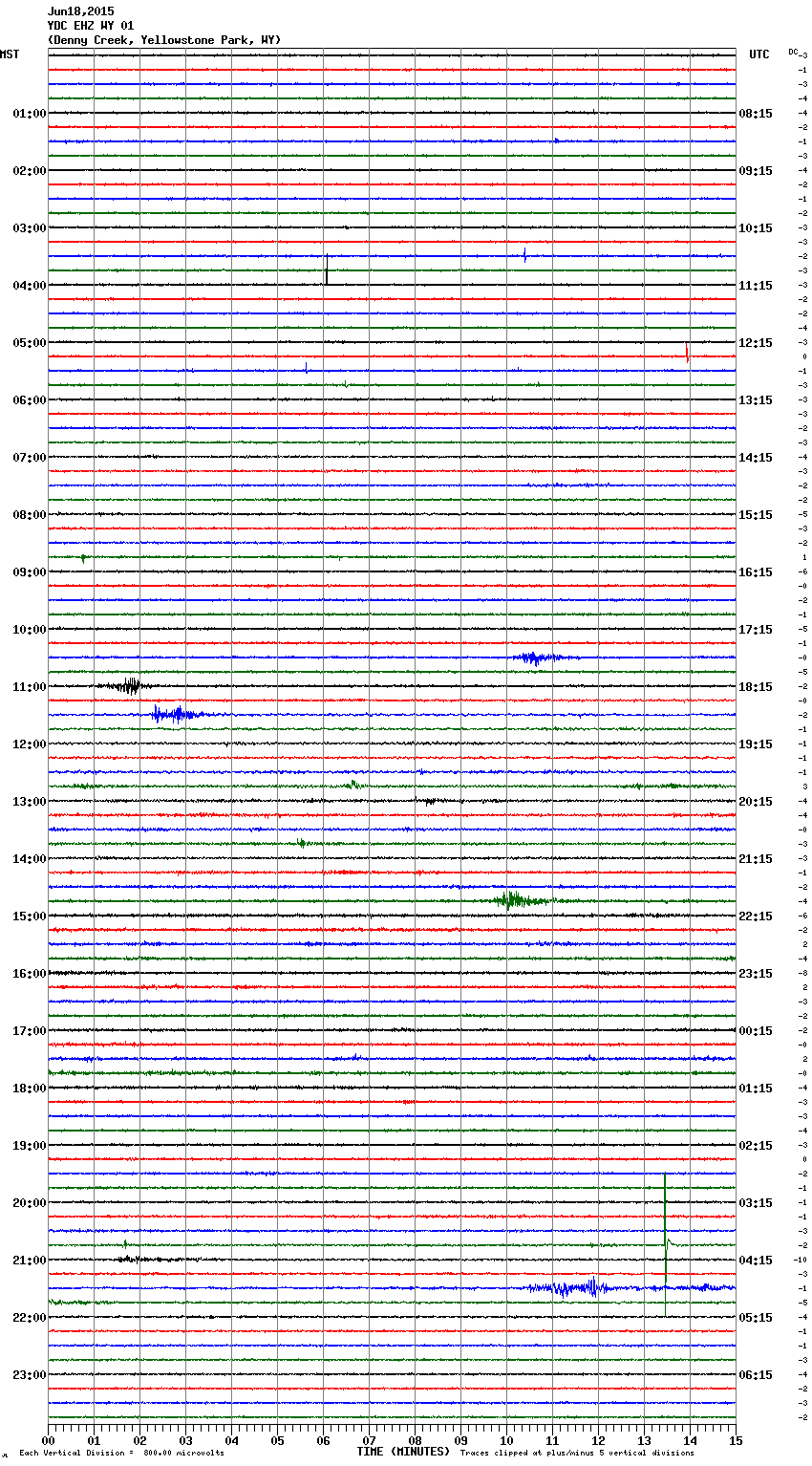Viewport: 812px width, 1466px height.
Task: Click the 02:15 UTC time label
Action: pyautogui.click(x=756, y=1146)
